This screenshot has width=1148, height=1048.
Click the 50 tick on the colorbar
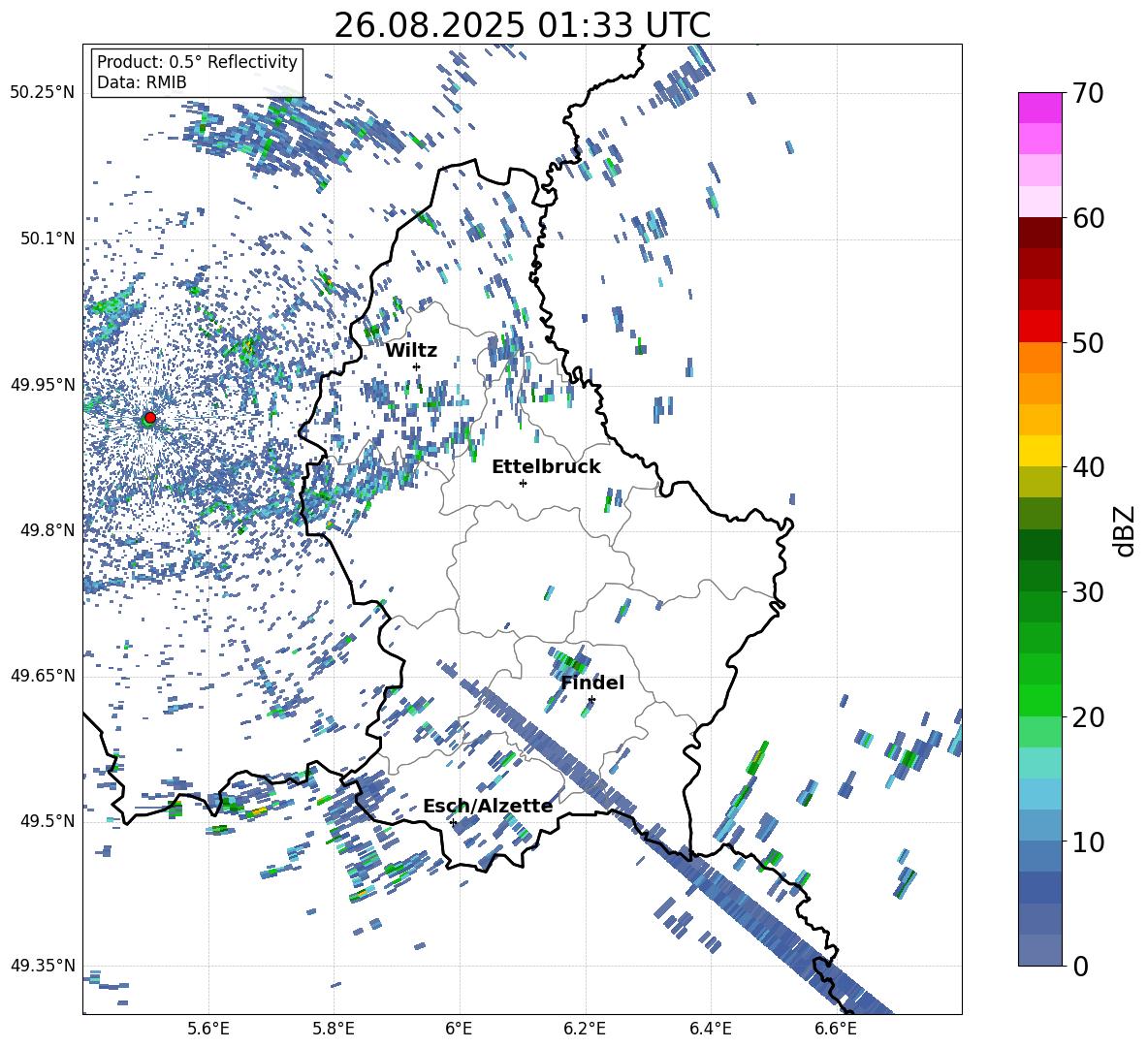1087,342
